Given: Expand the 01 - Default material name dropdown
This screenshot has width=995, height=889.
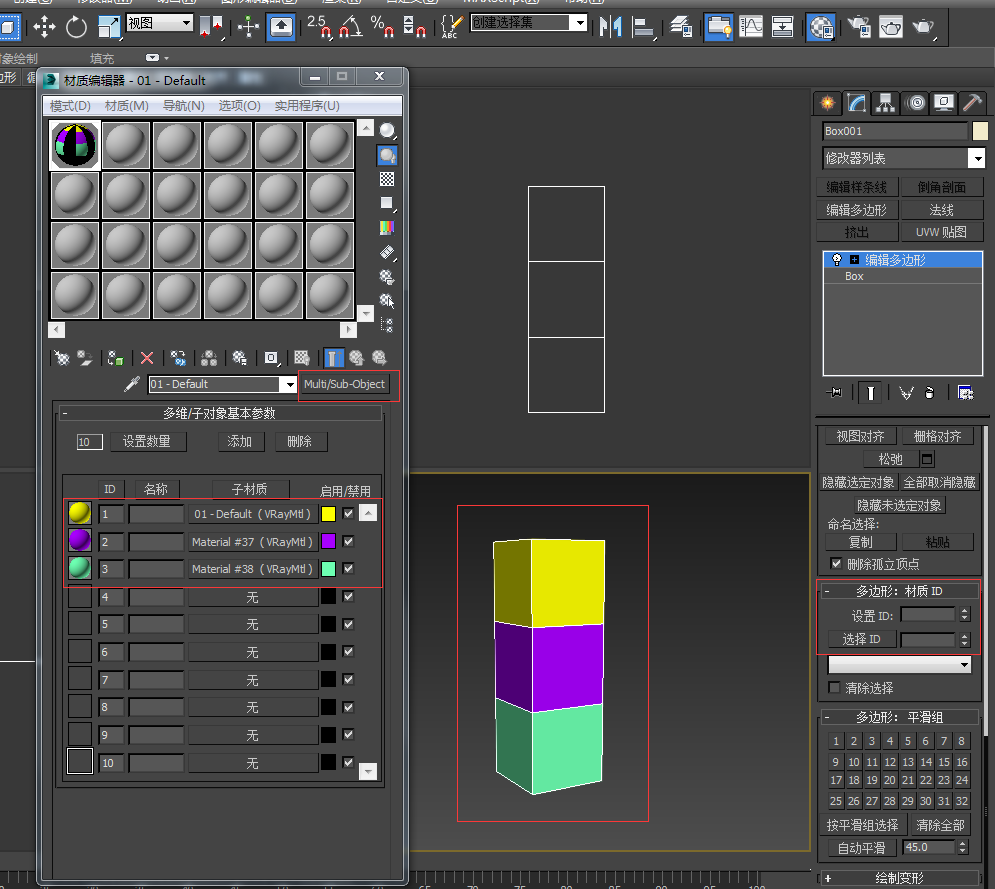Looking at the screenshot, I should tap(290, 385).
